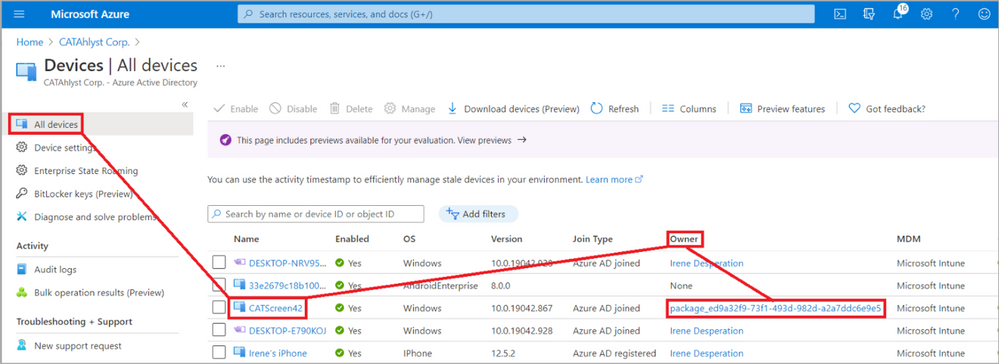Click the Enable toolbar button
Screen dimensions: 999x364
click(x=236, y=109)
